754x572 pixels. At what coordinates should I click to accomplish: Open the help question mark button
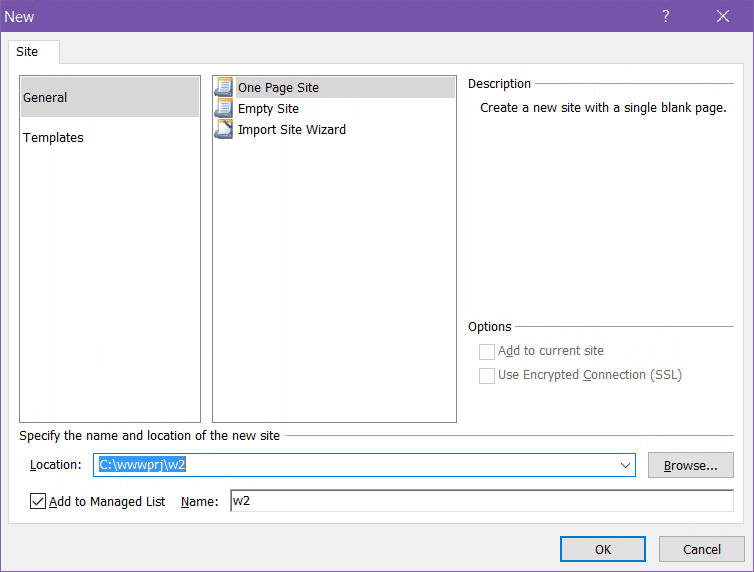[666, 16]
